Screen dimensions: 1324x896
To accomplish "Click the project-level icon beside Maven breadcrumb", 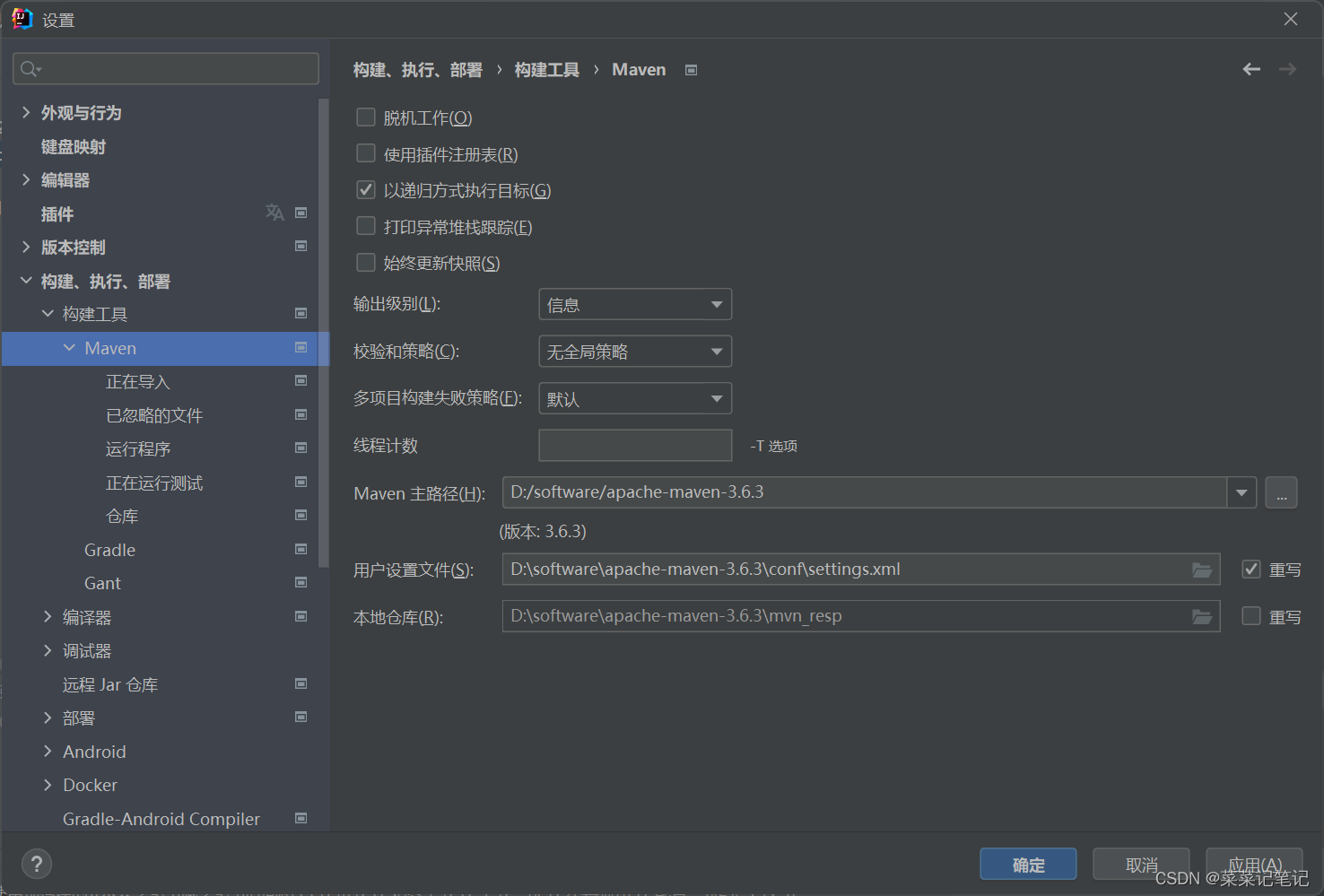I will (x=691, y=70).
